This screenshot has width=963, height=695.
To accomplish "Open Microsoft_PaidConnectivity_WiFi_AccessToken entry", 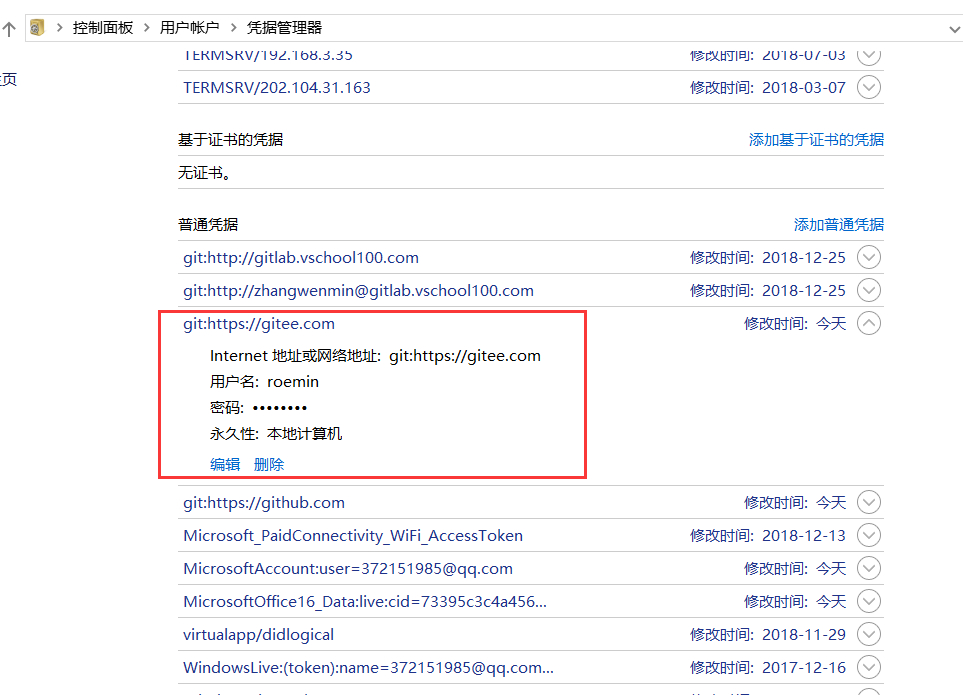I will pyautogui.click(x=353, y=536).
